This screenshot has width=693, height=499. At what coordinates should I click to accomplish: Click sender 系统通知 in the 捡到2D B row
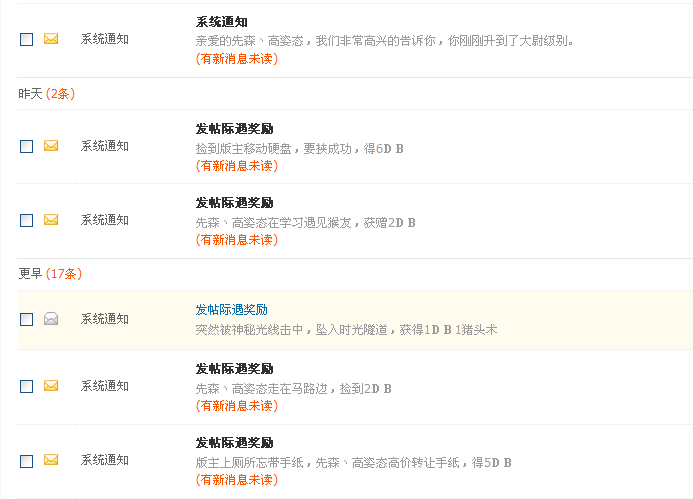click(105, 386)
